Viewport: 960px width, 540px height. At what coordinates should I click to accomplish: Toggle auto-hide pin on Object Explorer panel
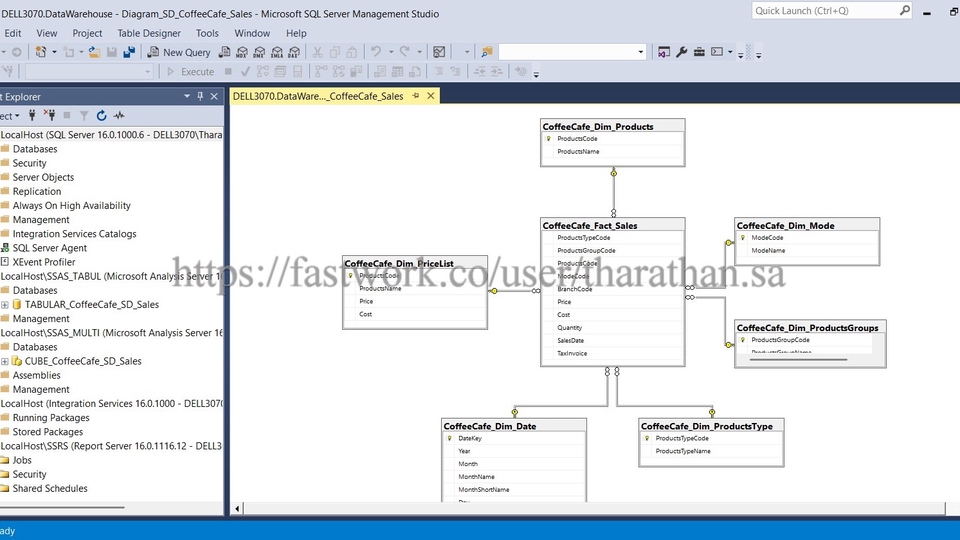click(200, 97)
